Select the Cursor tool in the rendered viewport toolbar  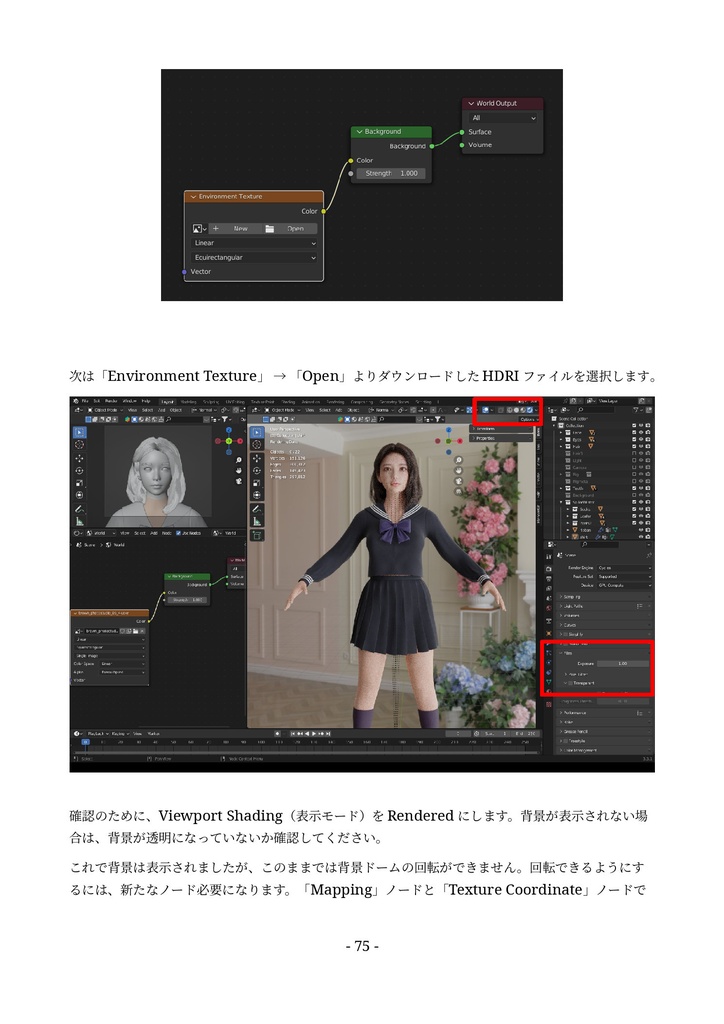click(257, 445)
